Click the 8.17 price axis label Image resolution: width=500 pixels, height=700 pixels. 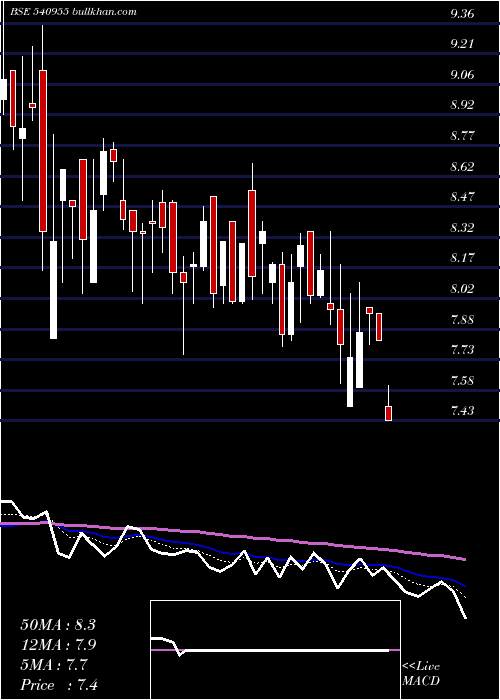click(462, 258)
